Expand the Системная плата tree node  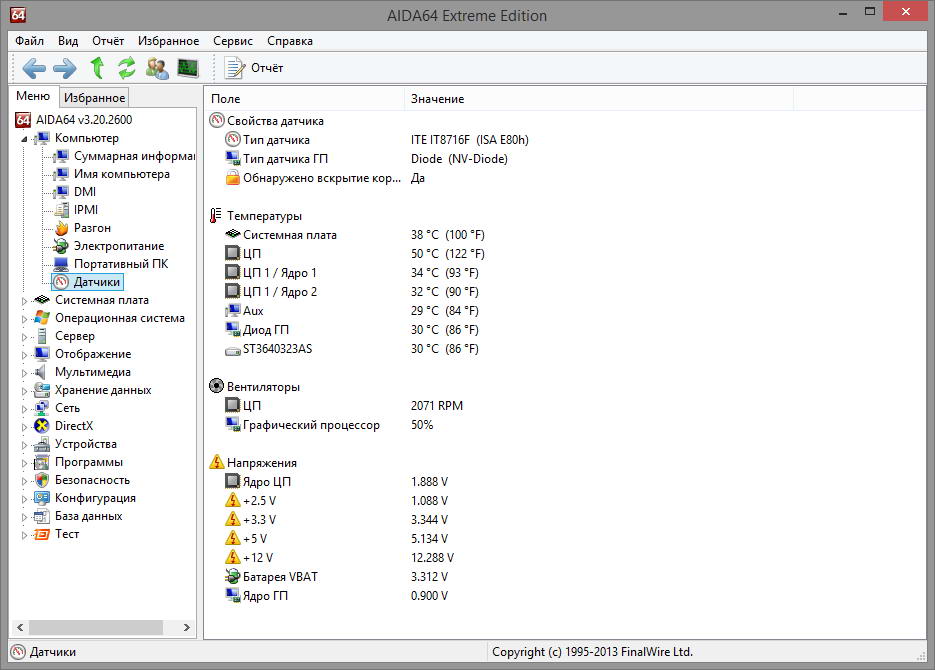24,301
